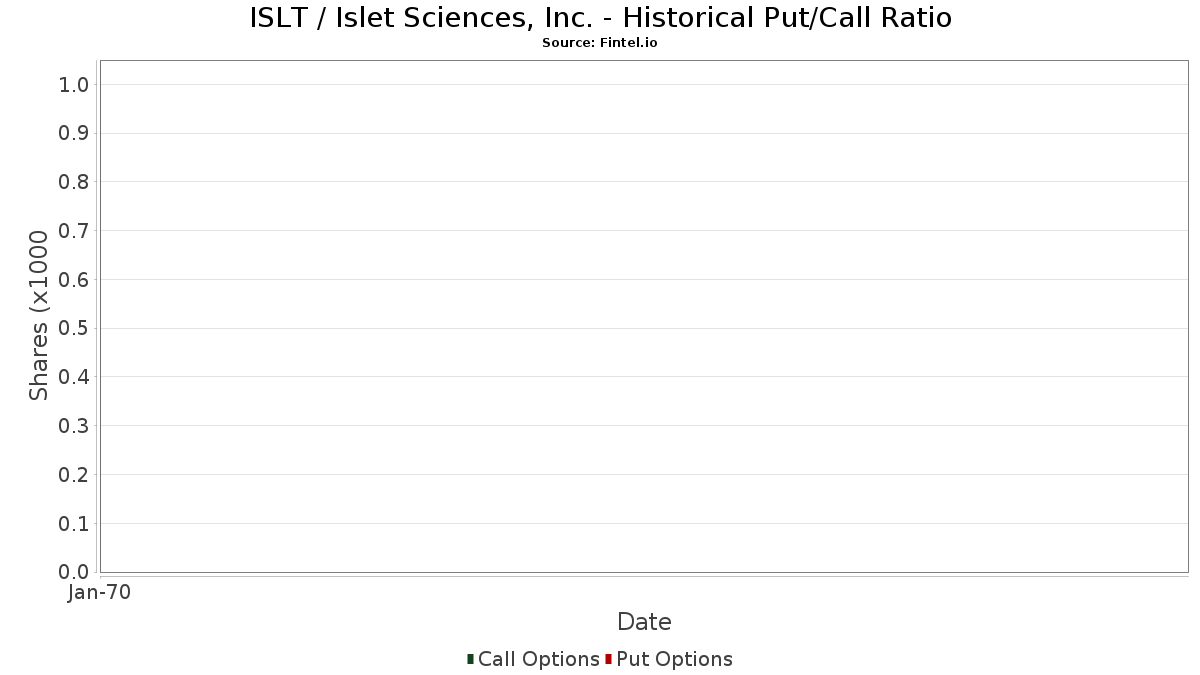The width and height of the screenshot is (1200, 675).
Task: Select the 0.0 y-axis tick label
Action: (75, 572)
